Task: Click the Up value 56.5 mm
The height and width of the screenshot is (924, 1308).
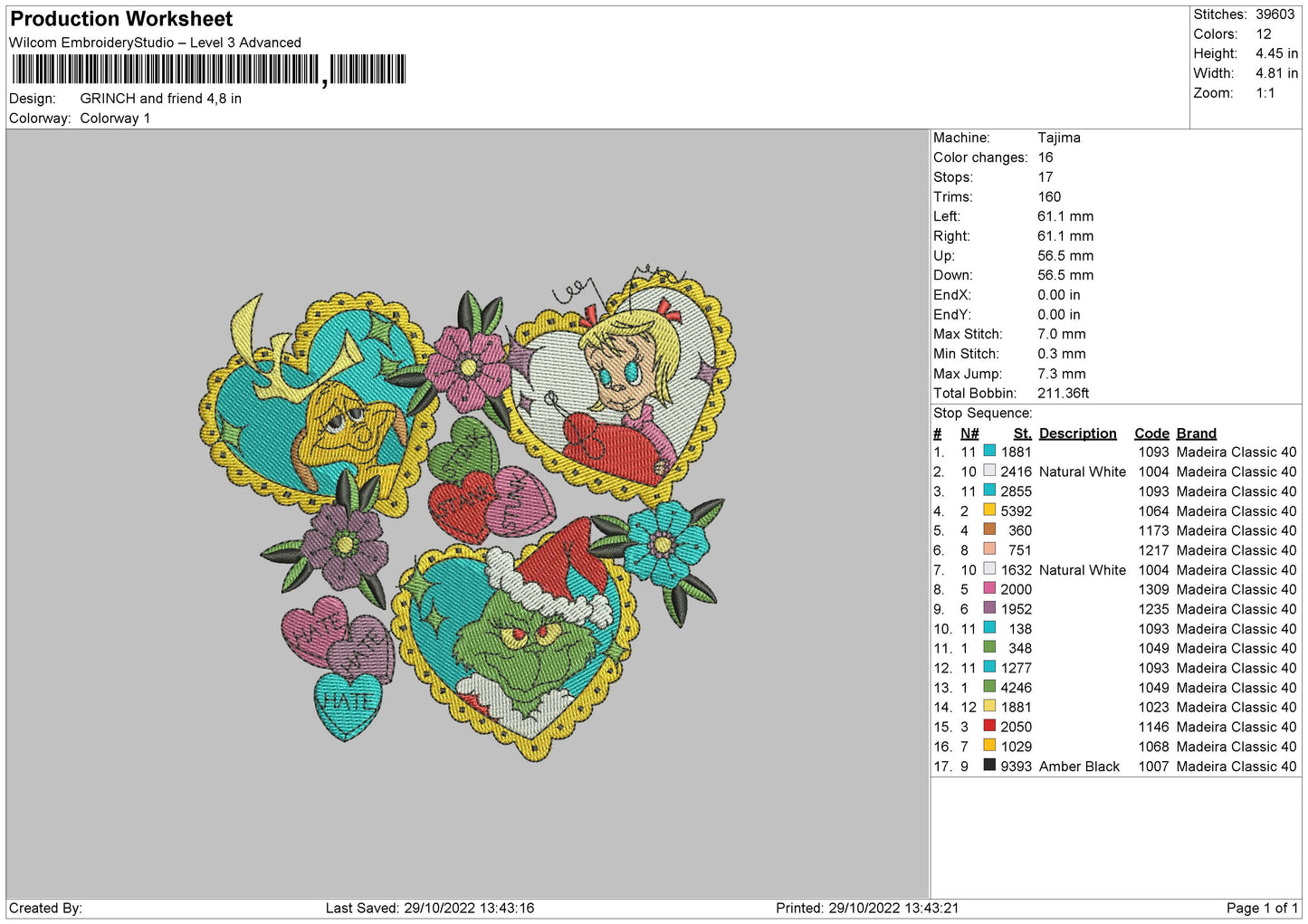Action: tap(1065, 255)
